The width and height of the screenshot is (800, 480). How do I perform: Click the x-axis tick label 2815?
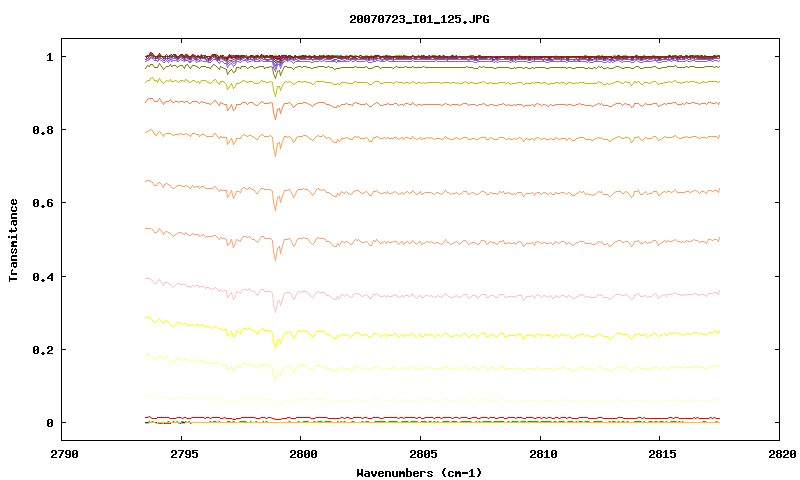tap(662, 454)
